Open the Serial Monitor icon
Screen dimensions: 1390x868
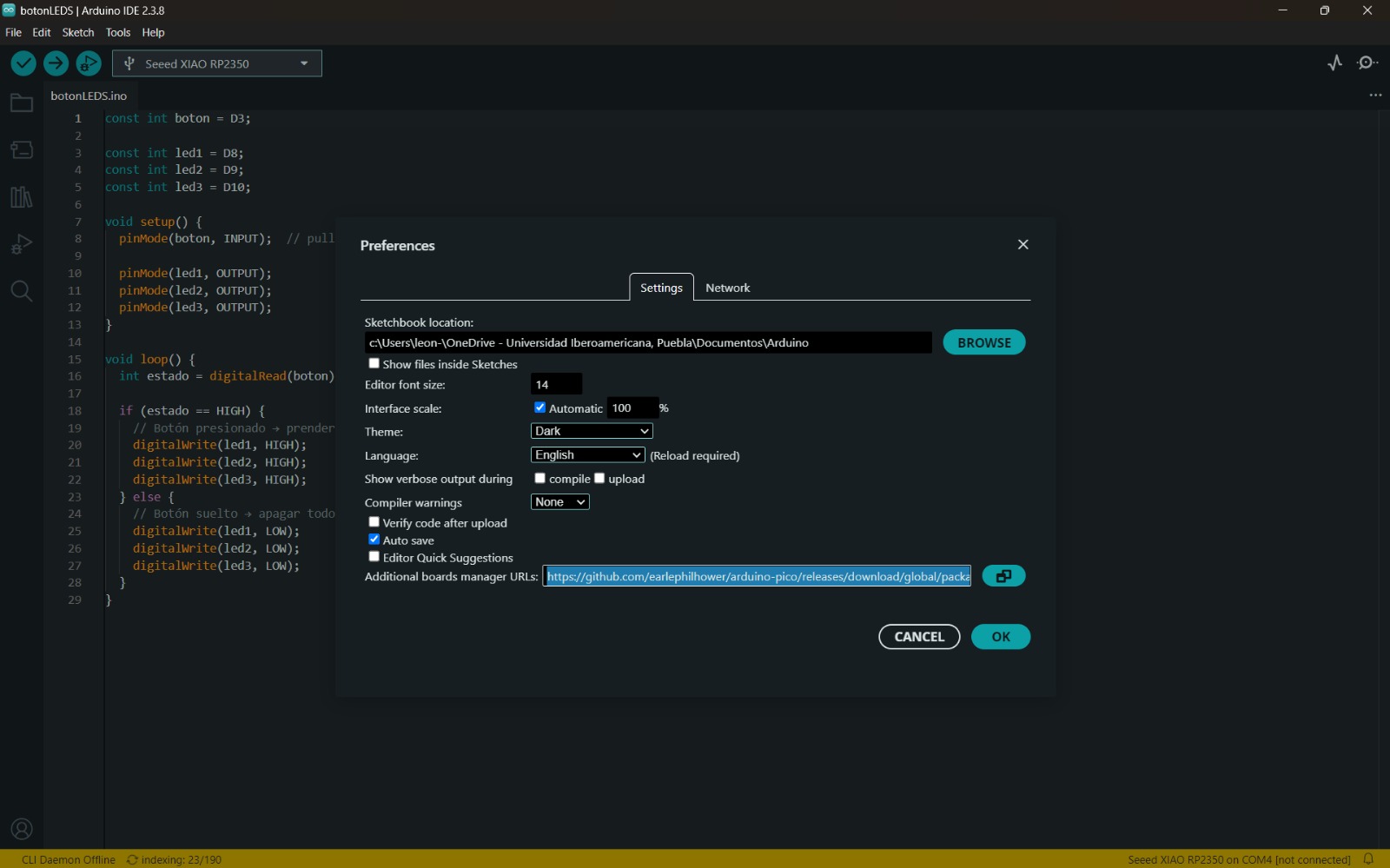pyautogui.click(x=1367, y=63)
